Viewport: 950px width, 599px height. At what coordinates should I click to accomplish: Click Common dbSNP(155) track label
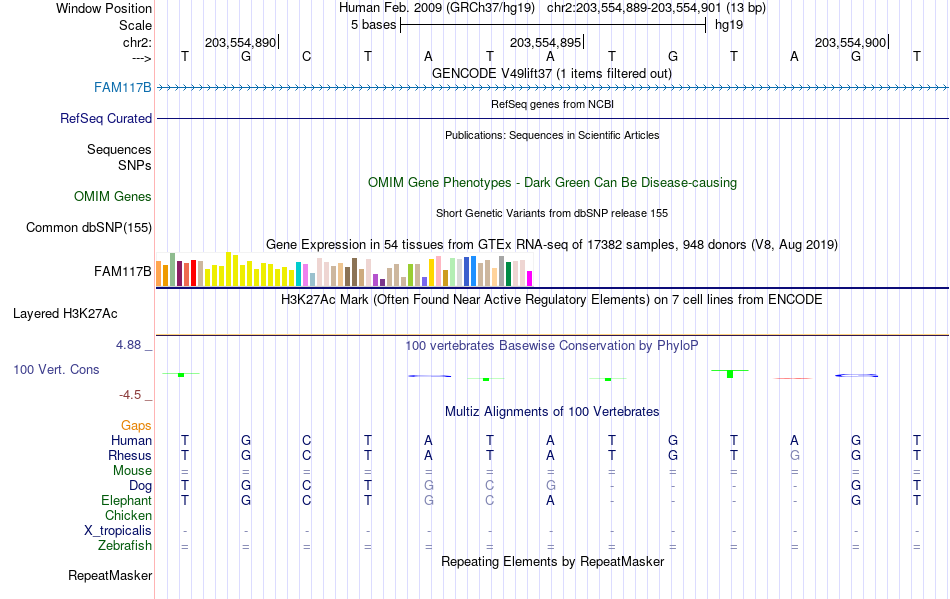[x=88, y=228]
